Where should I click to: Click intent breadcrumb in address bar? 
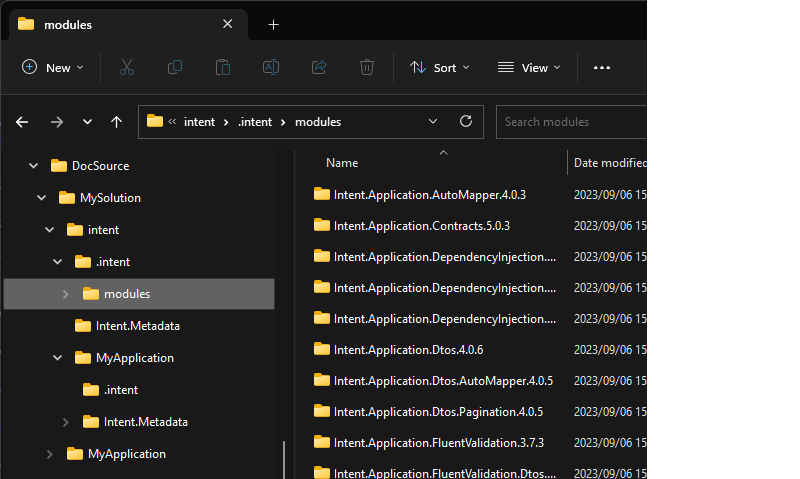pos(199,122)
